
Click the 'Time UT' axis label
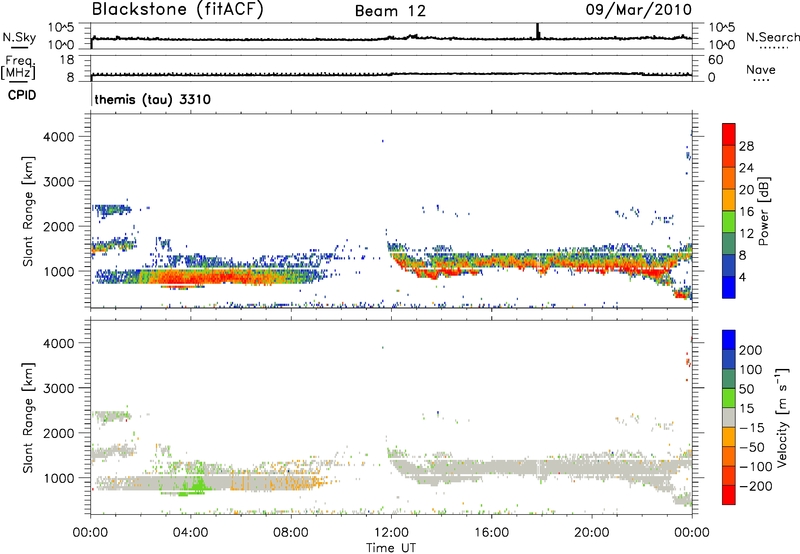390,548
